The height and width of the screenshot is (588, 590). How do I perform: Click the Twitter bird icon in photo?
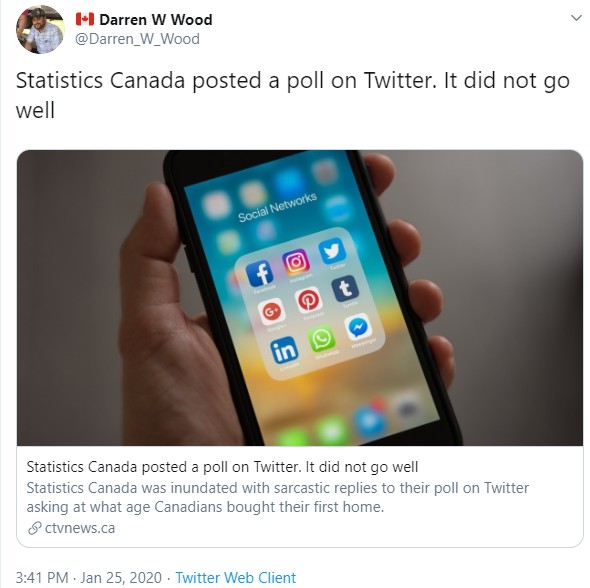click(332, 250)
